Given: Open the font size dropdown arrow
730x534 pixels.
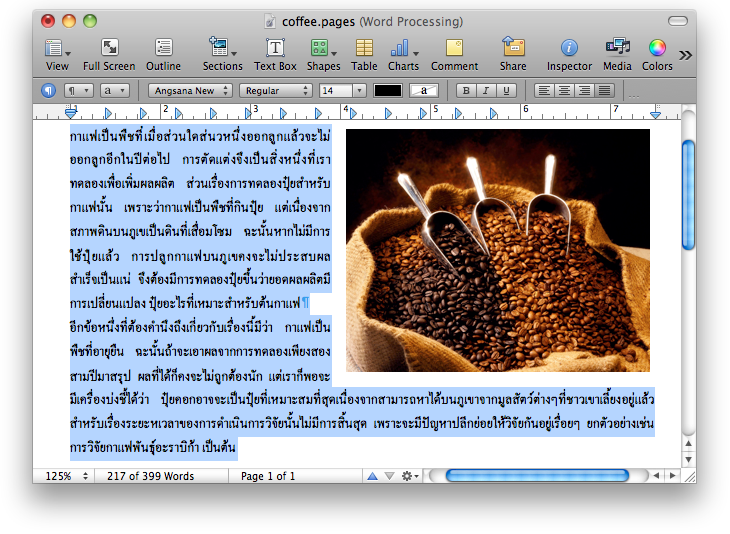Looking at the screenshot, I should (x=359, y=90).
